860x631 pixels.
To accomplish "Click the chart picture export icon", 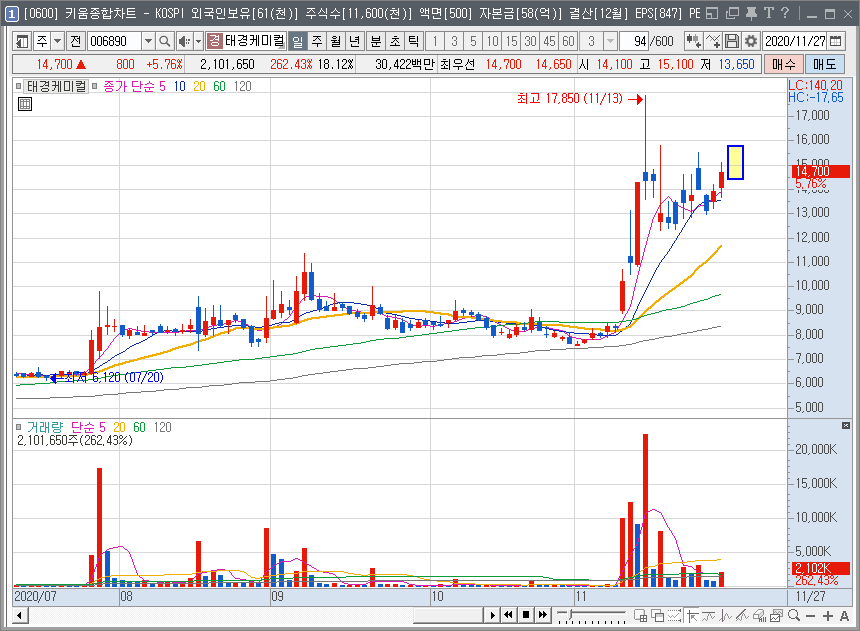I will 776,615.
